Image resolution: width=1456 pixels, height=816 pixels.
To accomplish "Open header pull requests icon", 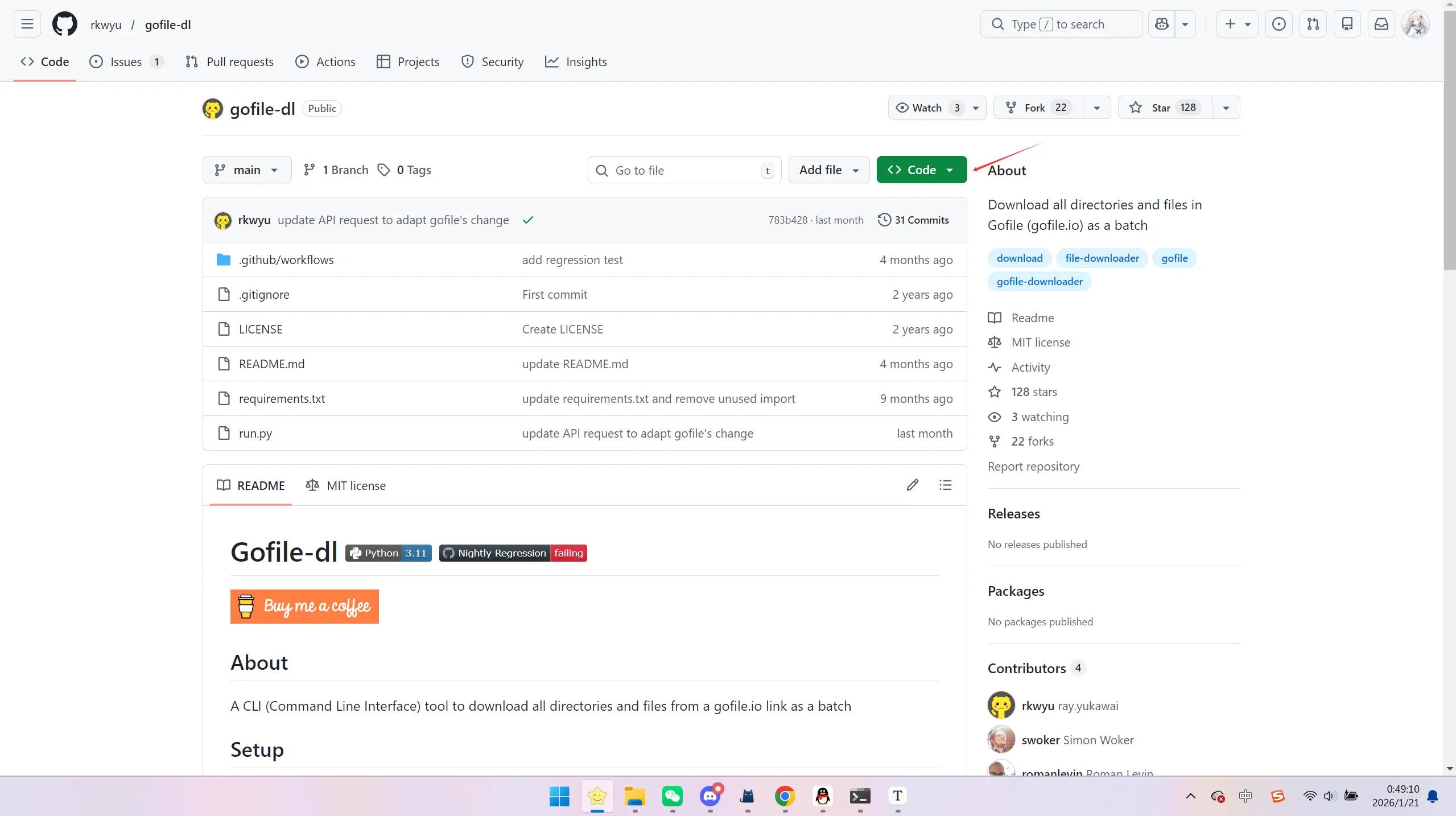I will coord(1313,24).
